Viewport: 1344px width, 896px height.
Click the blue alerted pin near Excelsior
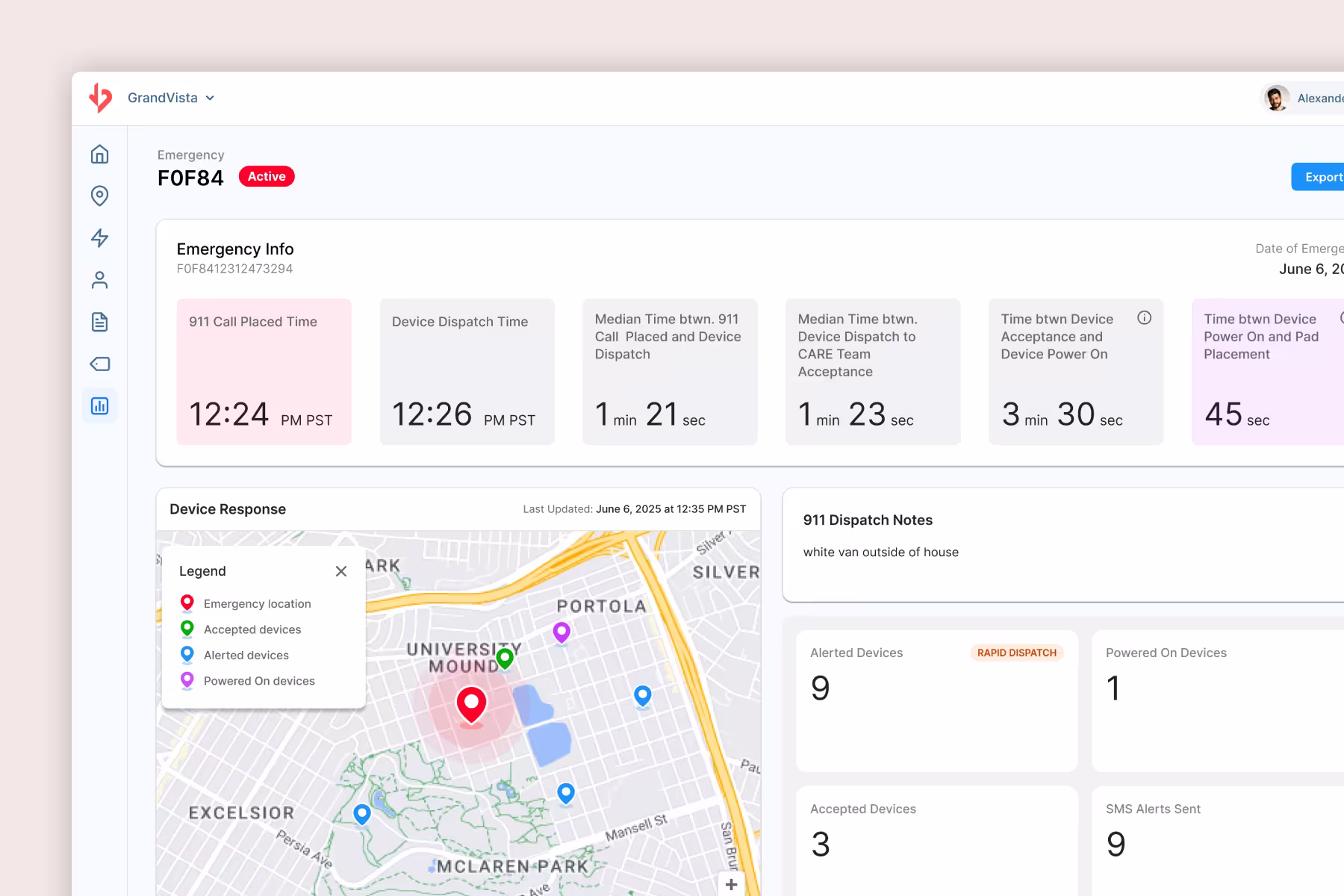362,815
